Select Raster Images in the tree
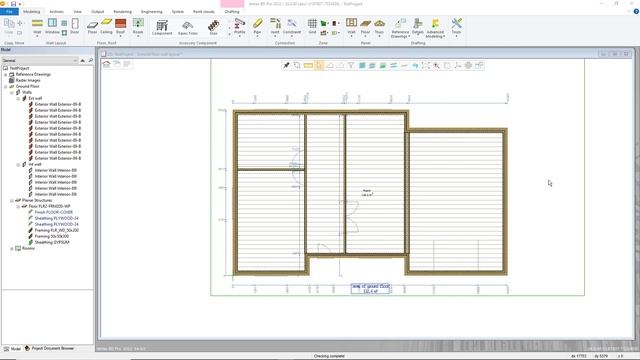This screenshot has height=360, width=640. [x=28, y=80]
